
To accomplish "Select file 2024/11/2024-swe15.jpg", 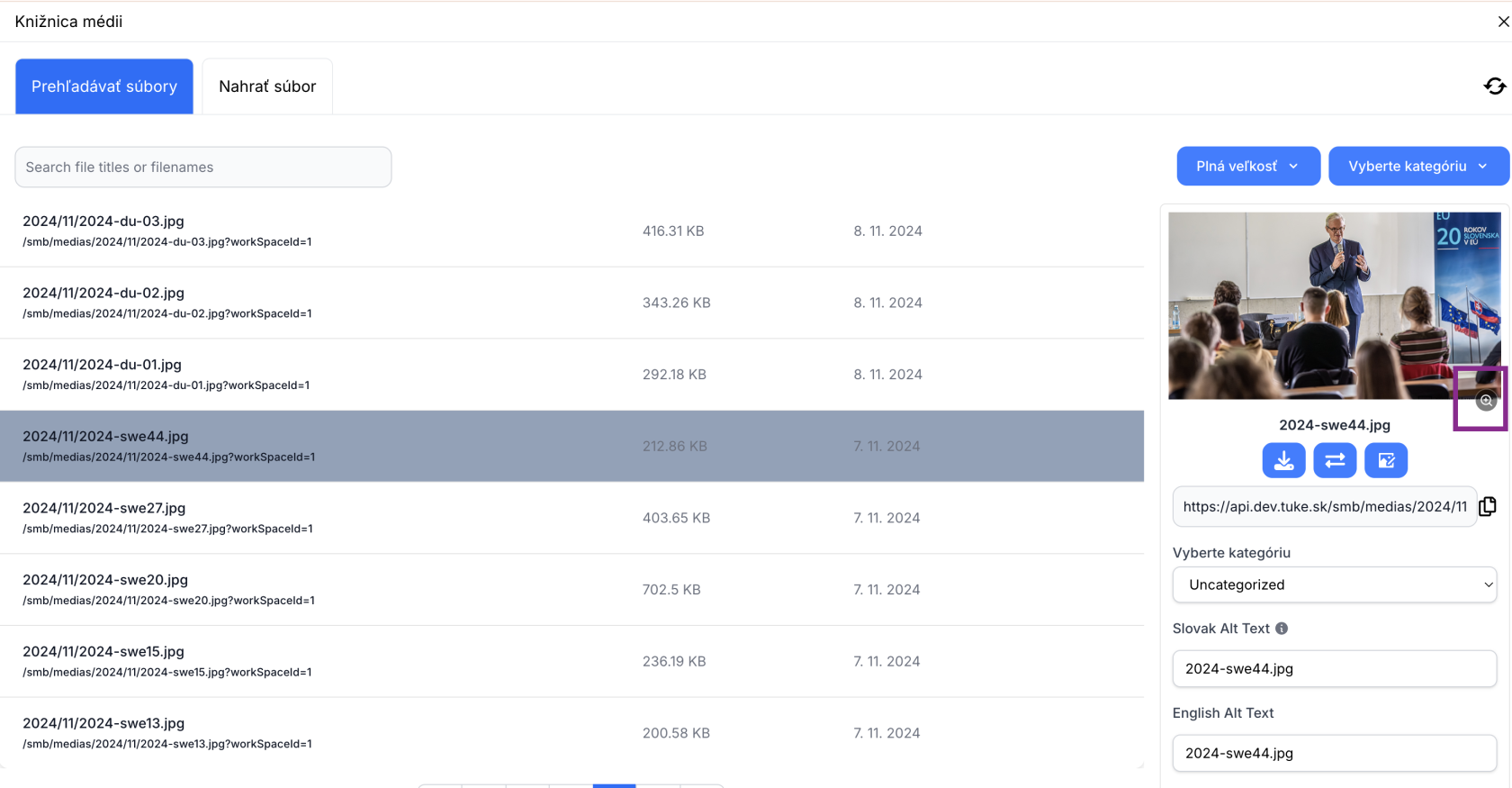I will [572, 661].
